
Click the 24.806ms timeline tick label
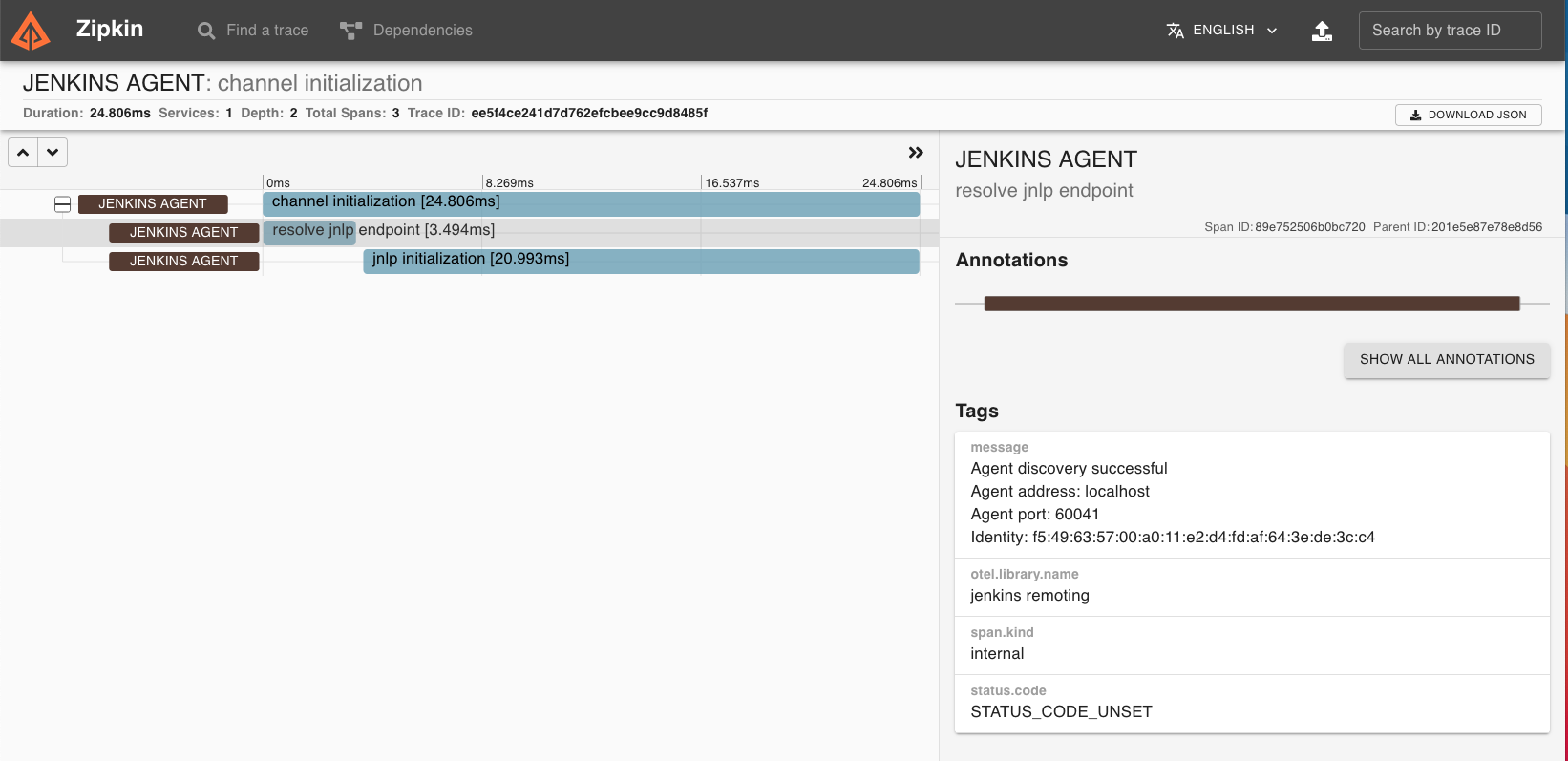(x=889, y=183)
